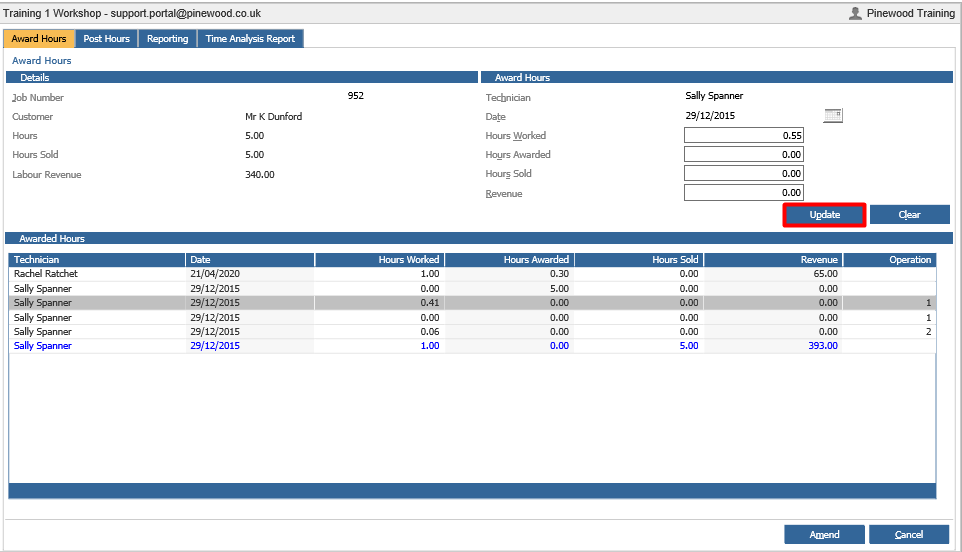The width and height of the screenshot is (962, 552).
Task: Click the Operation column header
Action: click(890, 260)
